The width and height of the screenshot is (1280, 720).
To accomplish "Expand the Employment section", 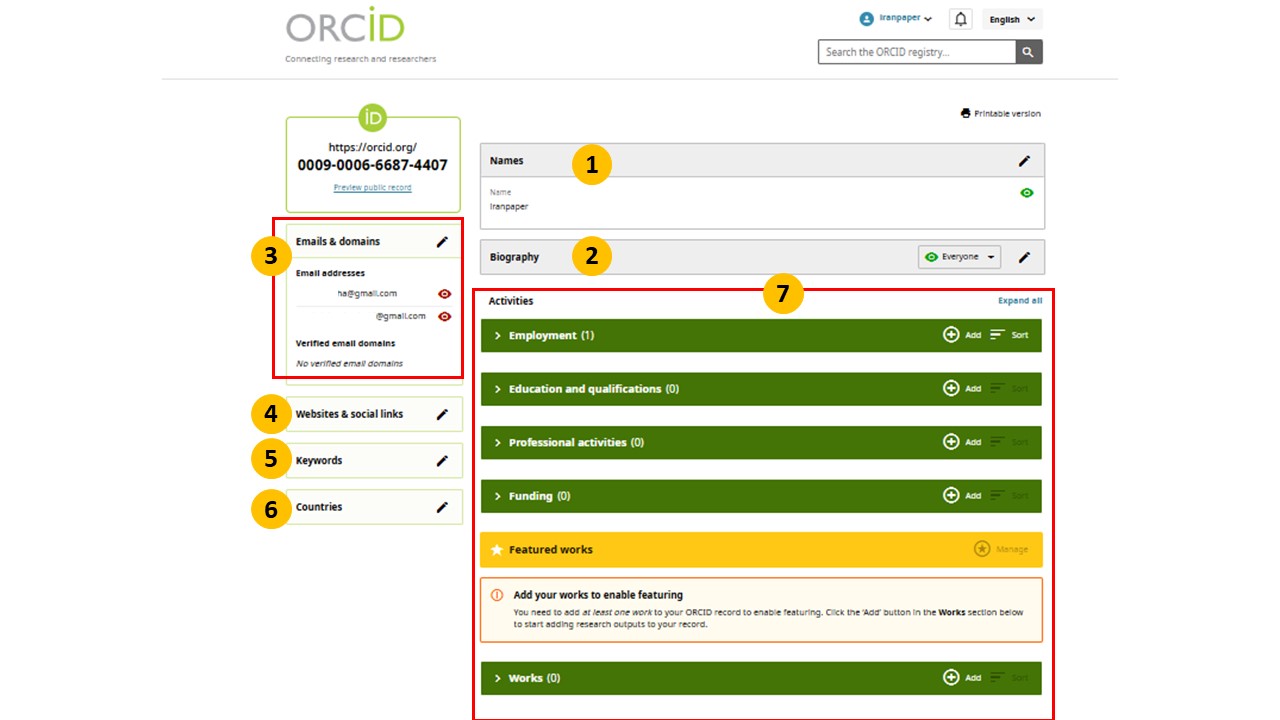I will (498, 336).
